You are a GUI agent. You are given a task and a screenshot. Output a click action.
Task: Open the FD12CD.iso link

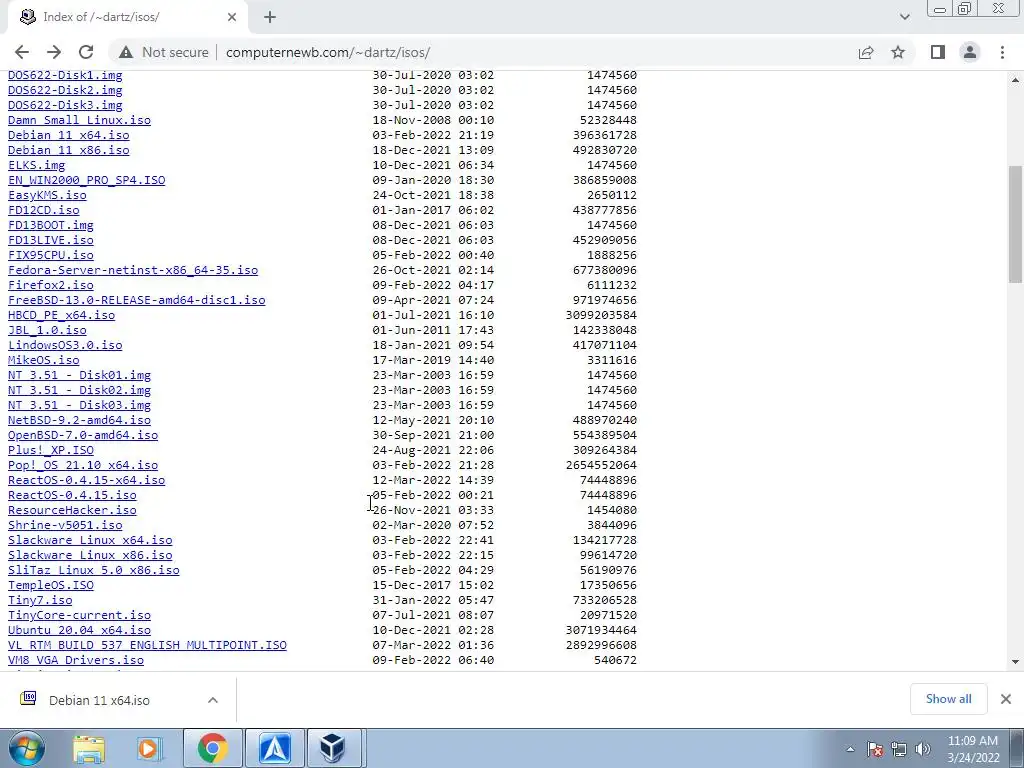(44, 210)
